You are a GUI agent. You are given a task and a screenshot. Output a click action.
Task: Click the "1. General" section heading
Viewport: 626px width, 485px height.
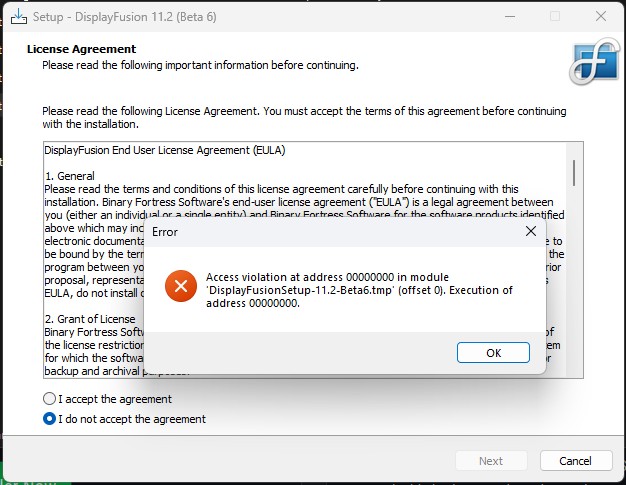click(69, 176)
